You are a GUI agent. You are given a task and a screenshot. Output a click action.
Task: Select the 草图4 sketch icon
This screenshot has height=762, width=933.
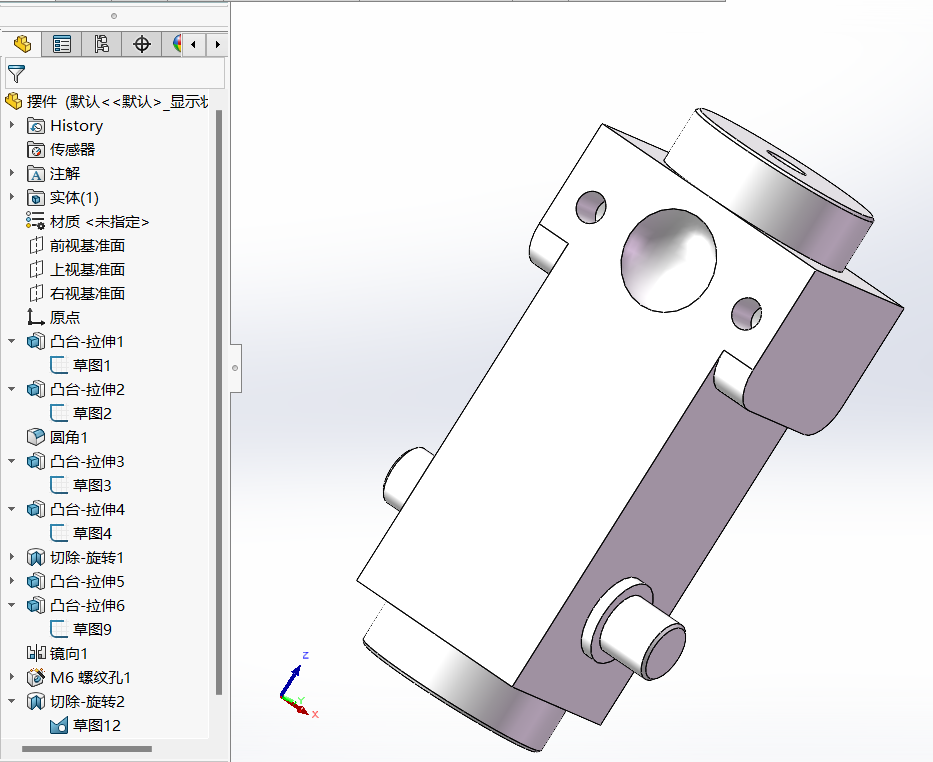59,533
